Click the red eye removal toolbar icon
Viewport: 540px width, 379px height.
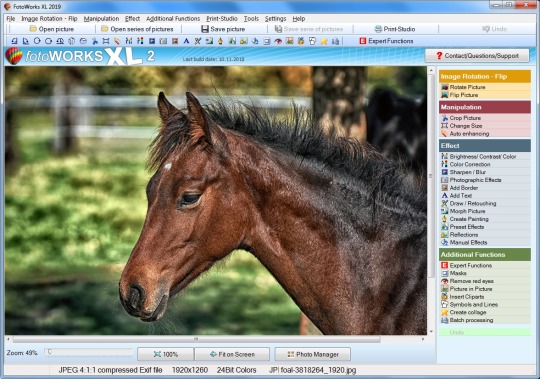278,41
